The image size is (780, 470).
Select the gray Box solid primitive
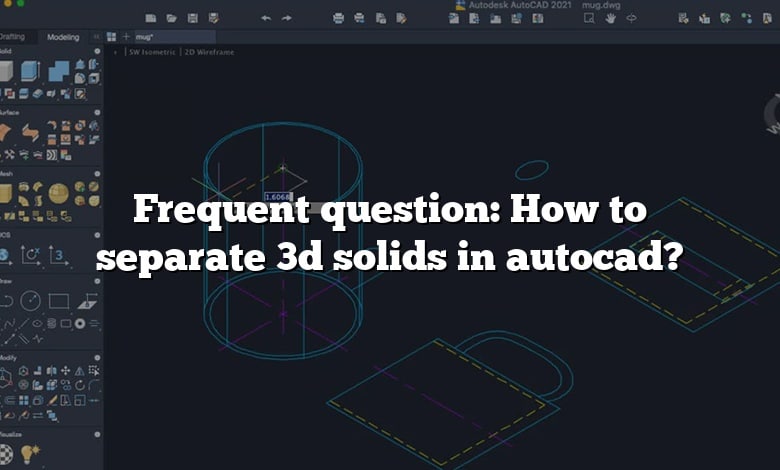(x=6, y=71)
